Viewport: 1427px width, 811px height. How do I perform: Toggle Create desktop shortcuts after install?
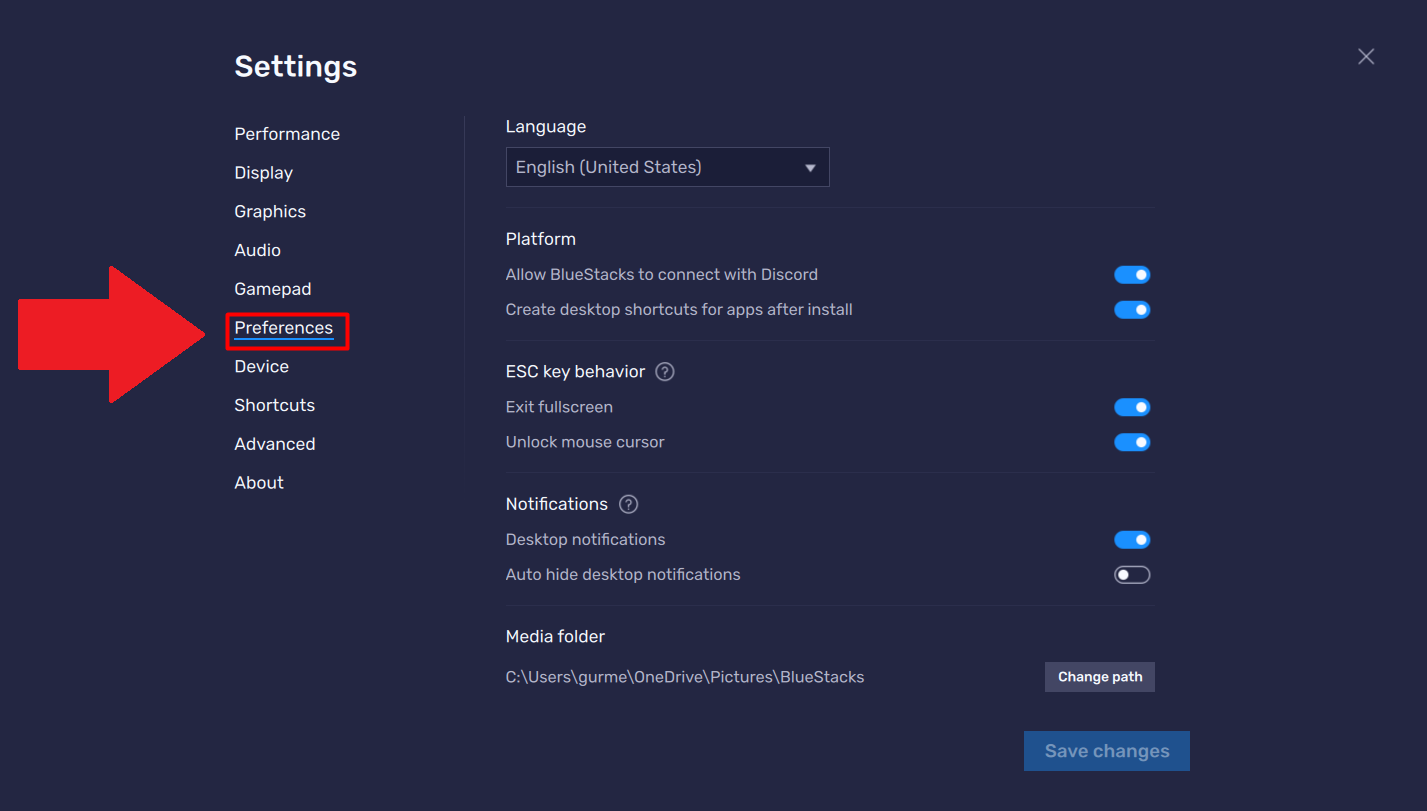pos(1132,310)
